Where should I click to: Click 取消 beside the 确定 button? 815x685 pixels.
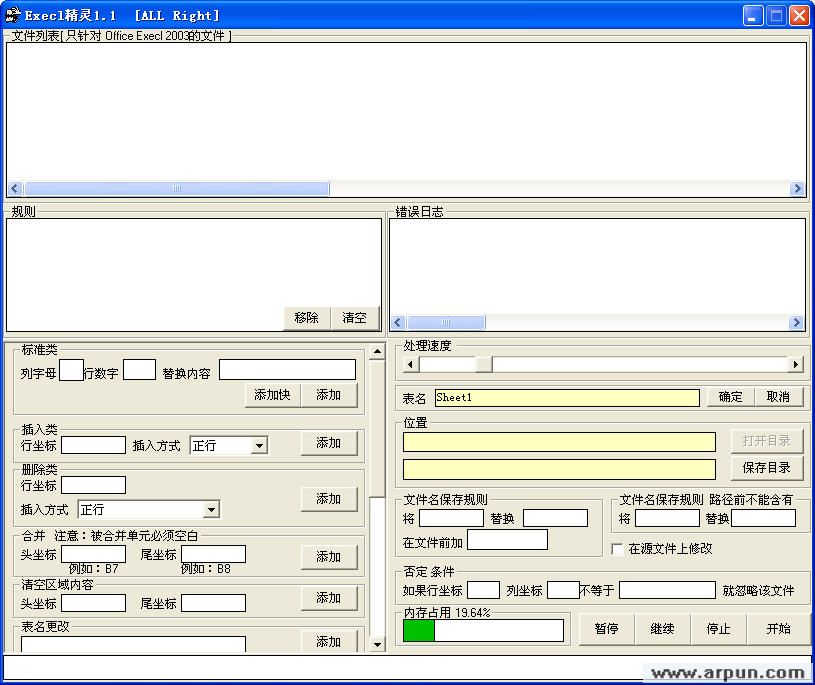pyautogui.click(x=780, y=397)
